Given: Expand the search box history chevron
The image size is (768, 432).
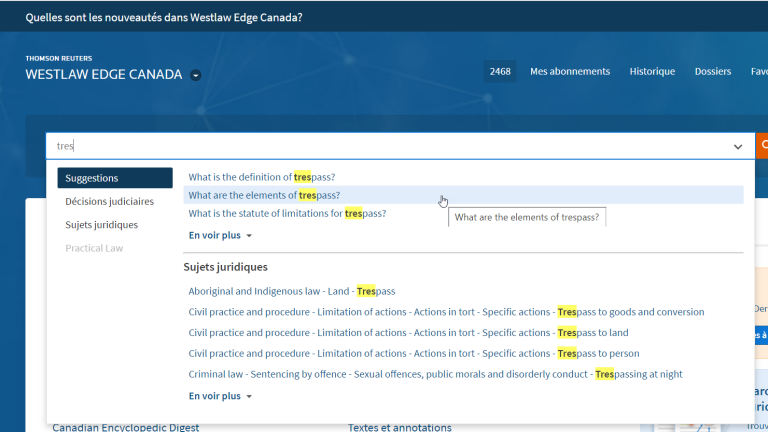Looking at the screenshot, I should click(738, 146).
